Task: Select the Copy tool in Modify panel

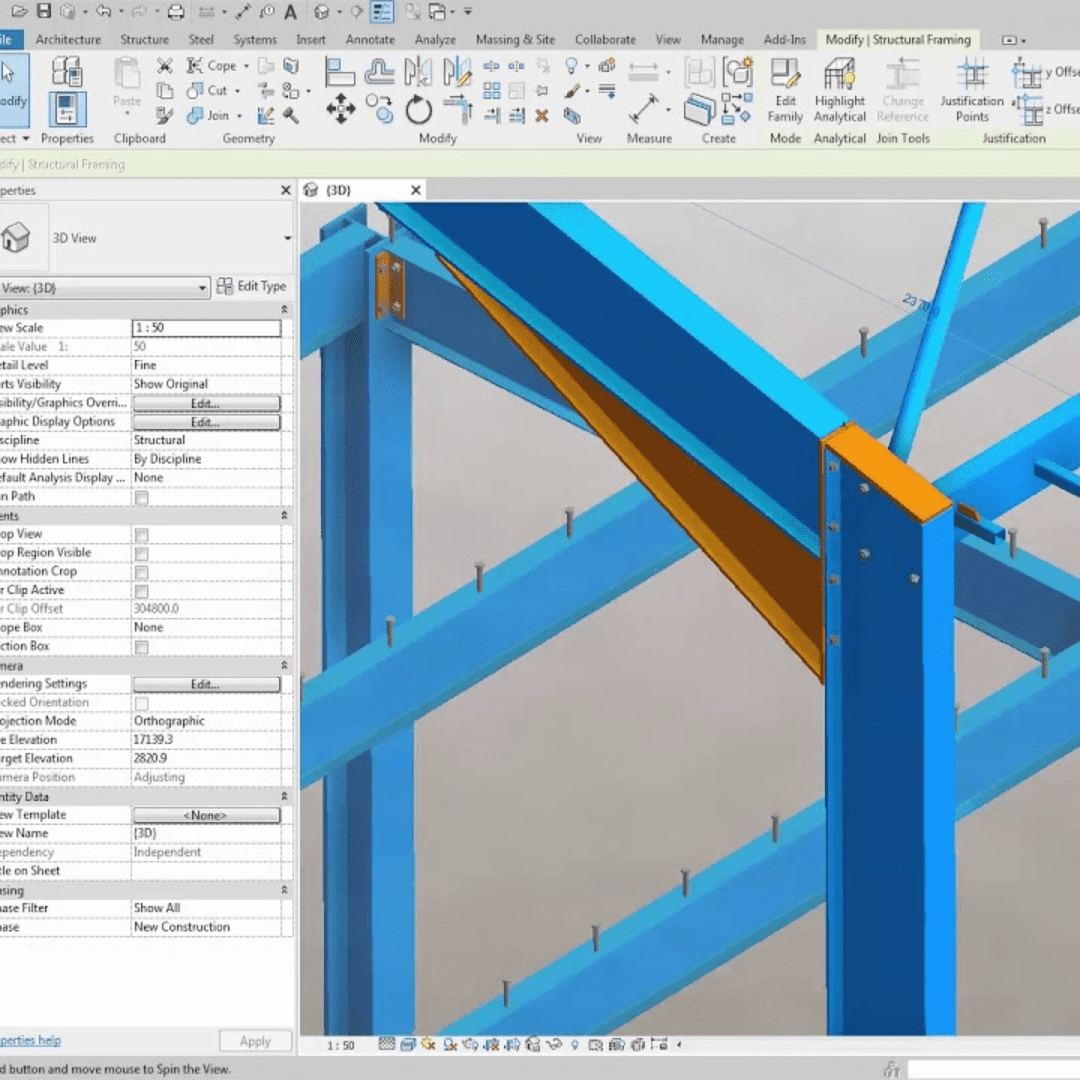Action: (380, 109)
